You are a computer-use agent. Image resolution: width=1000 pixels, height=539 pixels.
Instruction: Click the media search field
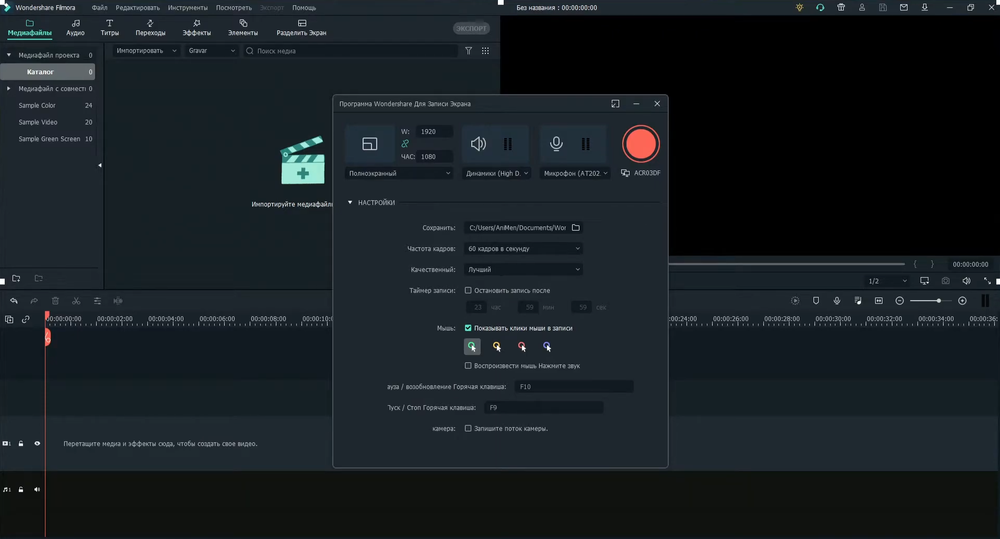(x=351, y=51)
